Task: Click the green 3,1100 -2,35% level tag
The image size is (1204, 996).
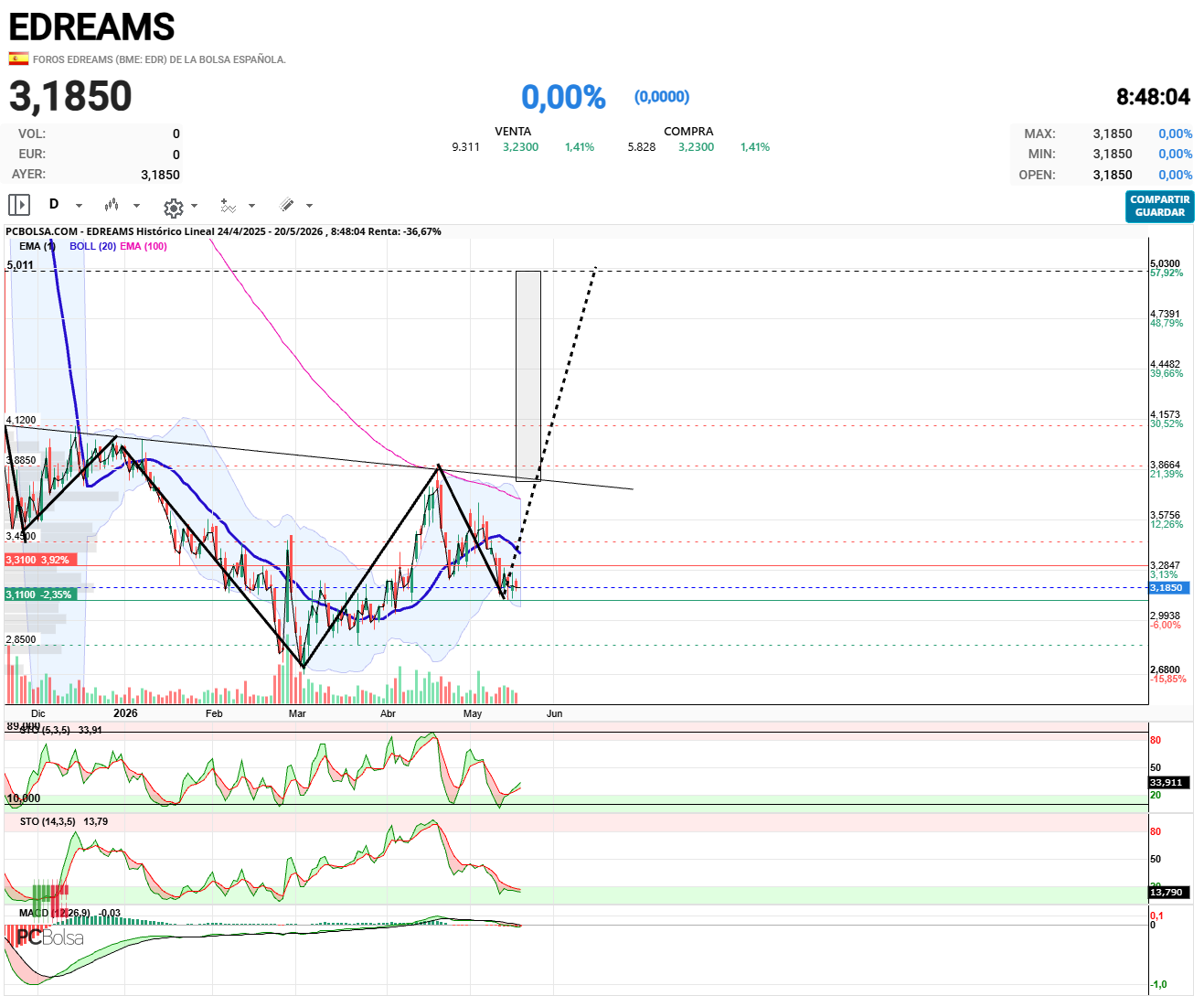Action: point(41,594)
